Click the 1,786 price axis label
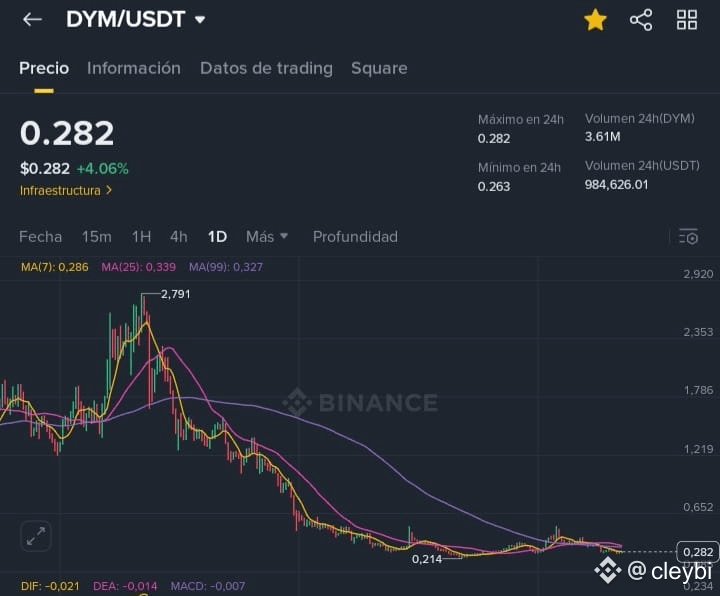The width and height of the screenshot is (720, 596). [698, 390]
